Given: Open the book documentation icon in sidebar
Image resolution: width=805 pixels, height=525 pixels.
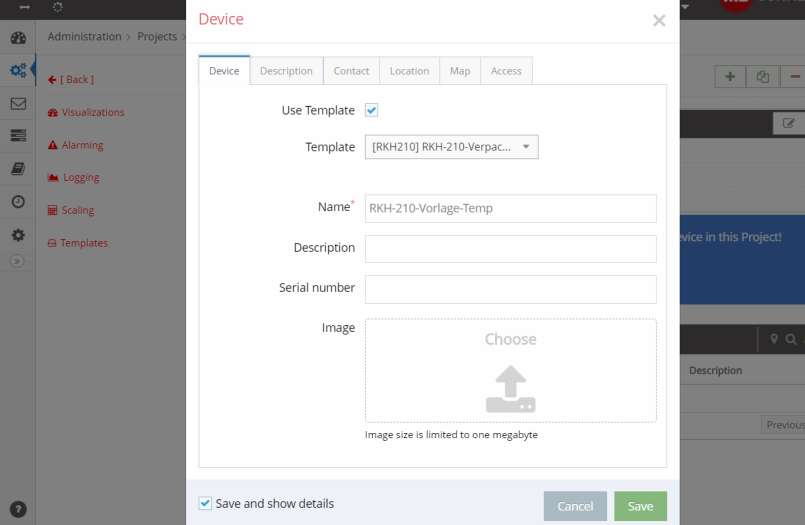Looking at the screenshot, I should [x=17, y=169].
